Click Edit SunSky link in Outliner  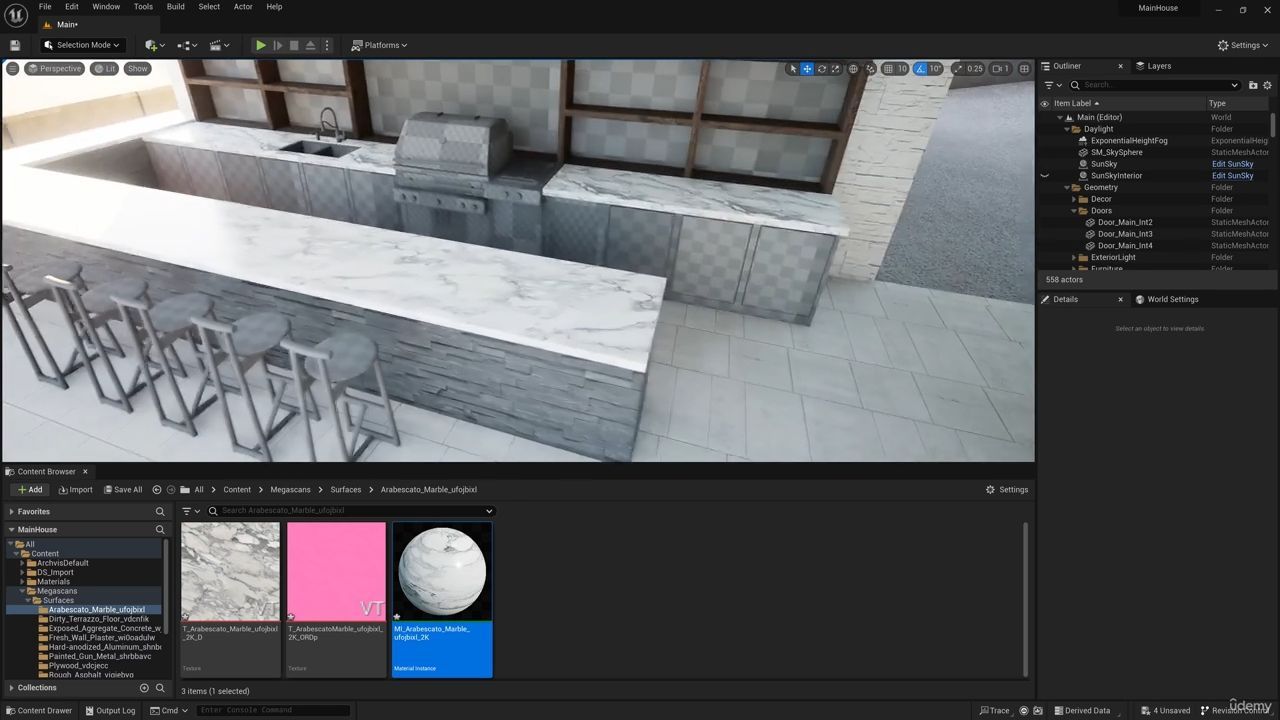(x=1232, y=164)
